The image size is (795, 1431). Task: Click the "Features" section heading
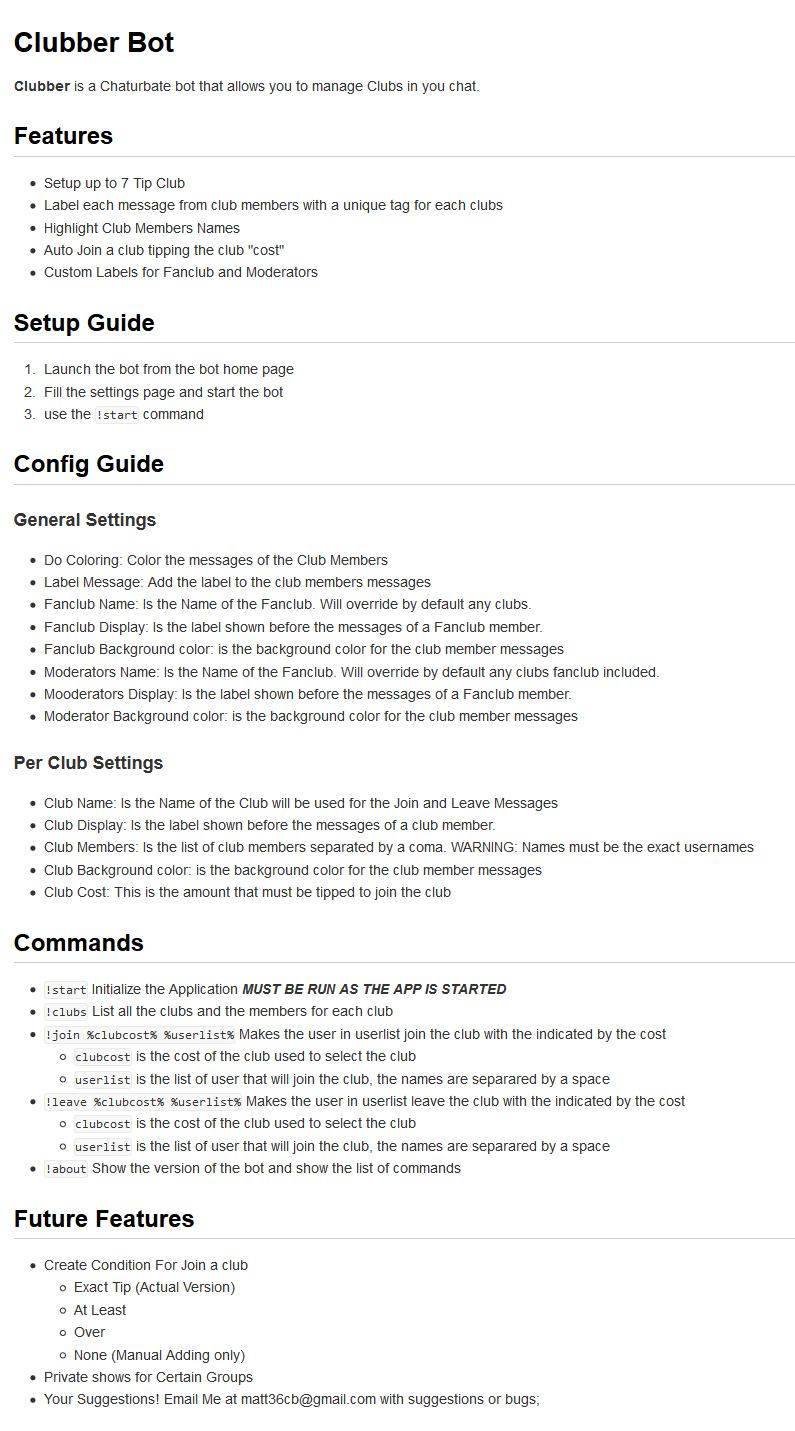point(63,136)
